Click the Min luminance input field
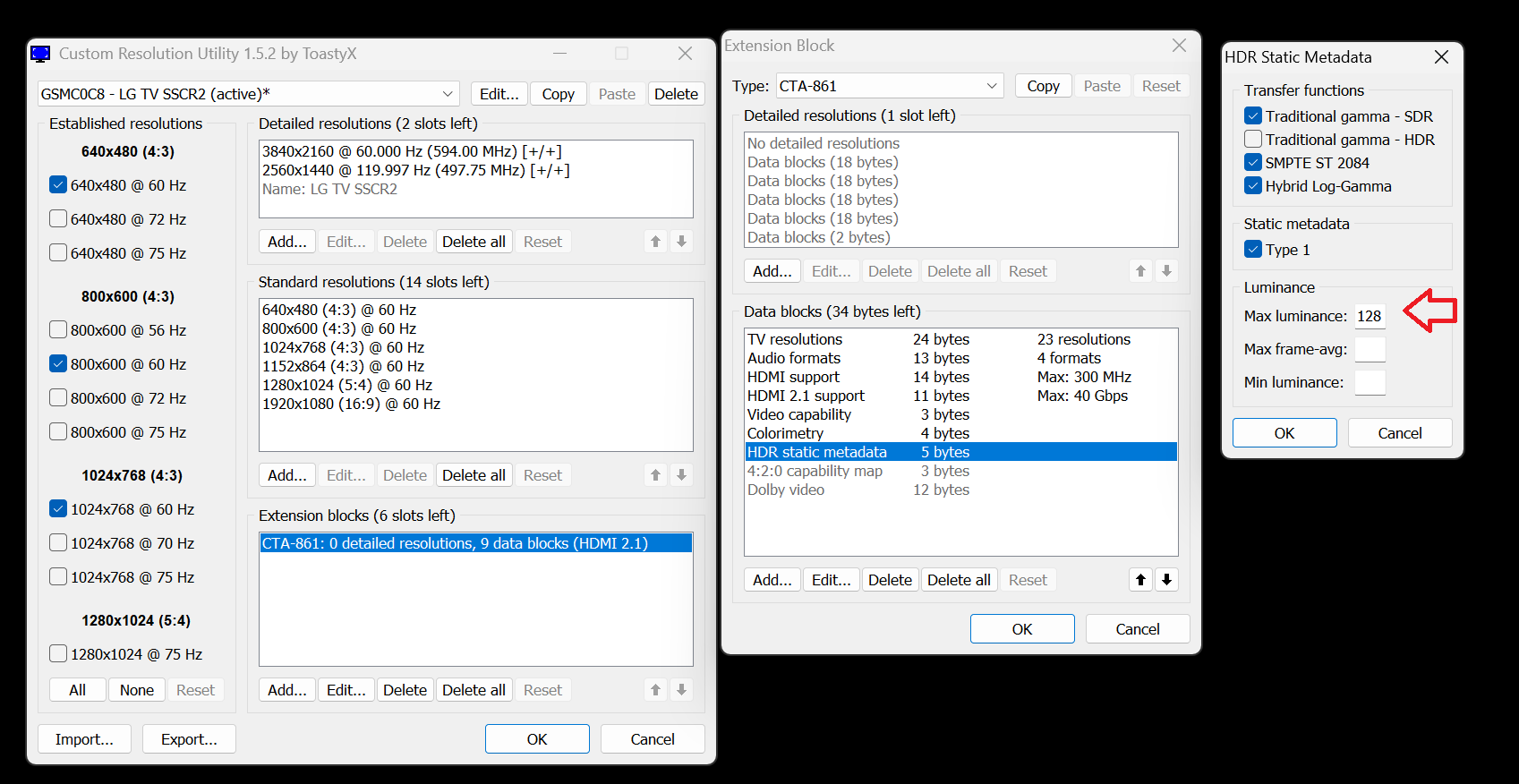 1370,382
